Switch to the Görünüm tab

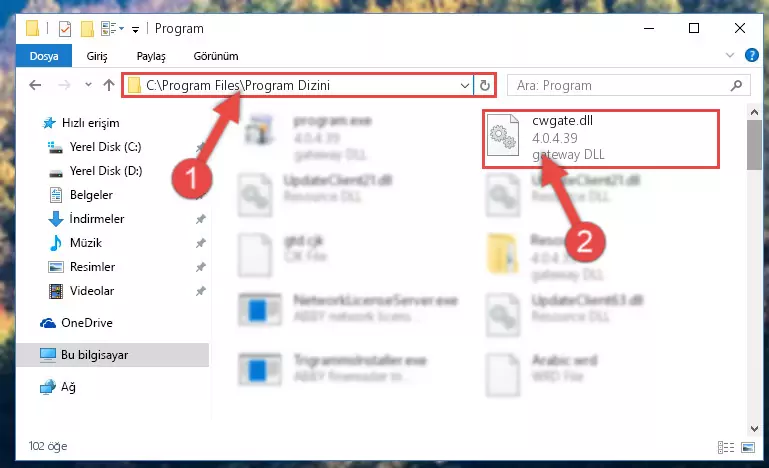pyautogui.click(x=216, y=56)
